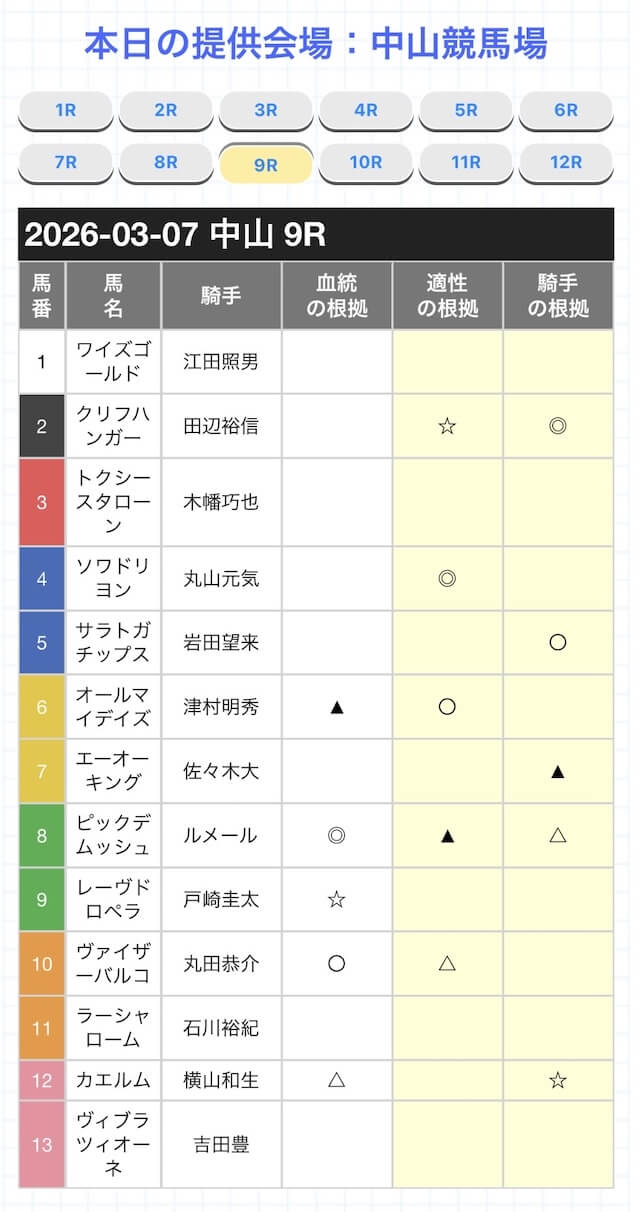Viewport: 640px width, 1212px height.
Task: Click the 騎手の根拠 column header
Action: coord(558,296)
